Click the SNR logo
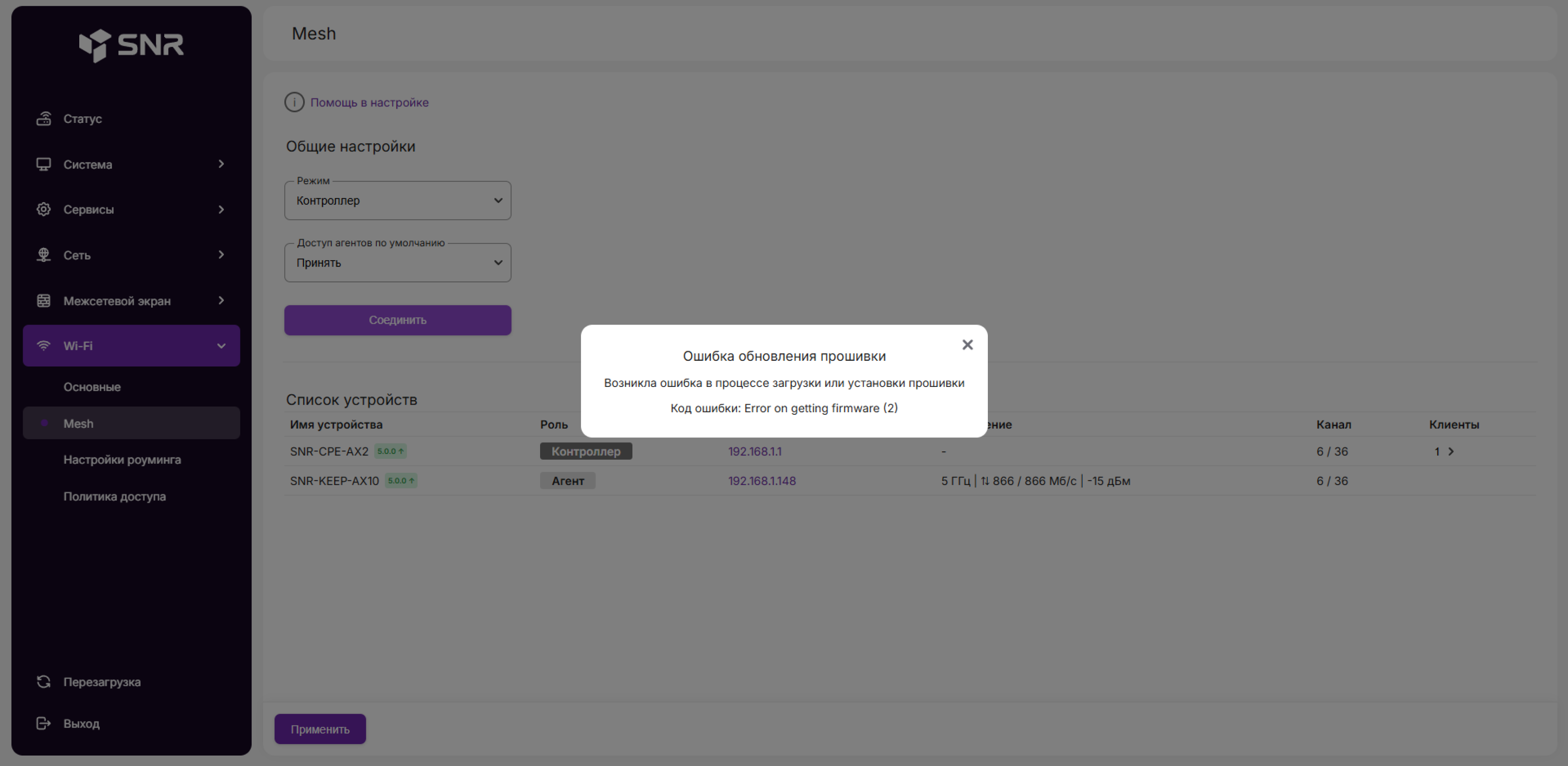The image size is (1568, 766). click(131, 45)
